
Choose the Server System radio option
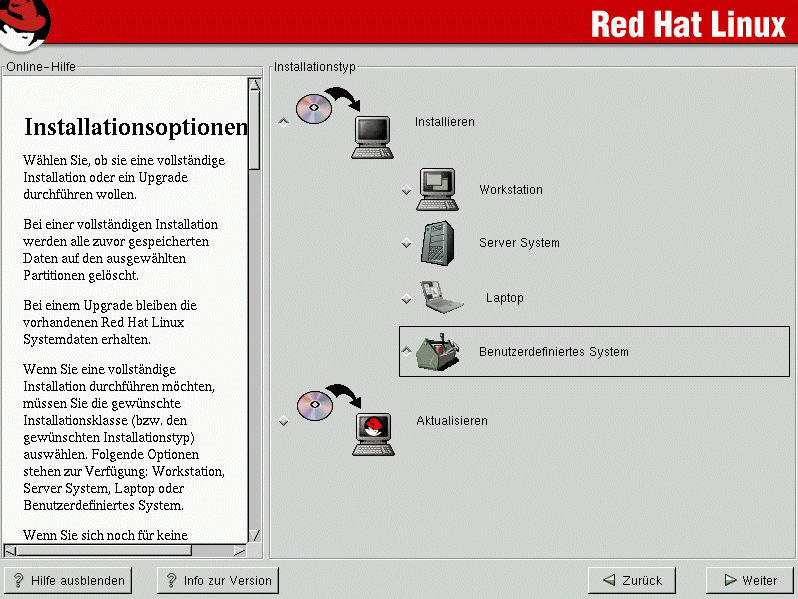(406, 243)
